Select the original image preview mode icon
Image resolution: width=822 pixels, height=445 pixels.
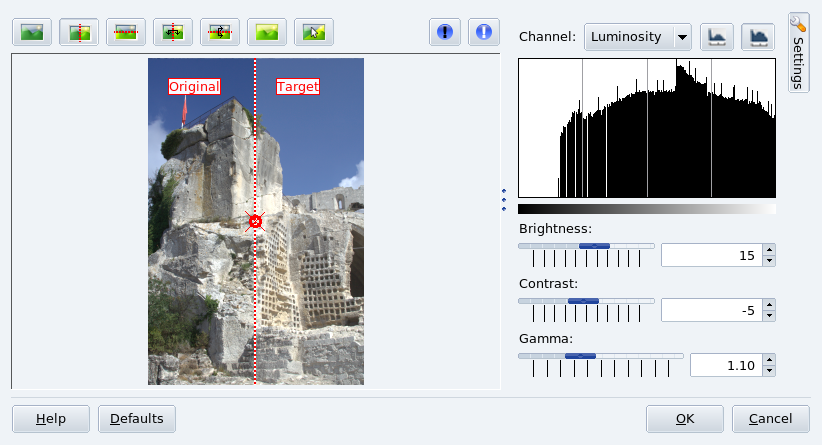tap(32, 32)
